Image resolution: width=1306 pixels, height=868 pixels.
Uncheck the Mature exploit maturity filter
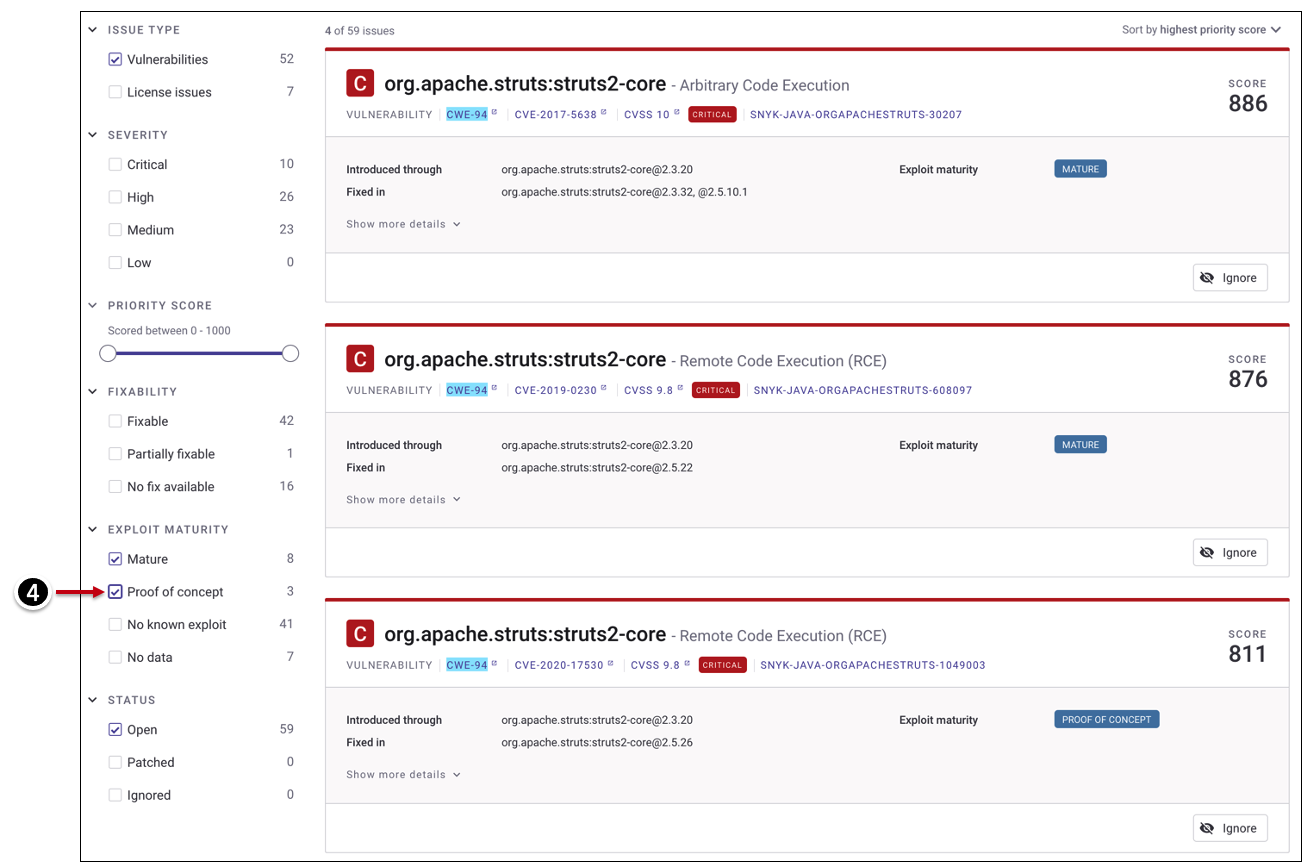pos(115,560)
